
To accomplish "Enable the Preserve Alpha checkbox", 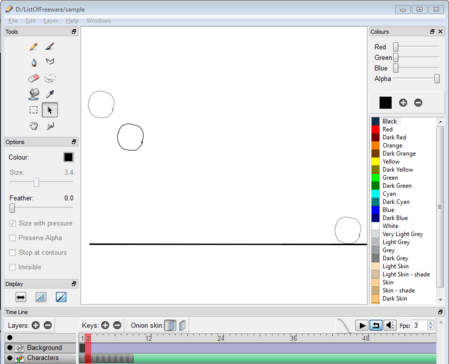I will point(12,238).
